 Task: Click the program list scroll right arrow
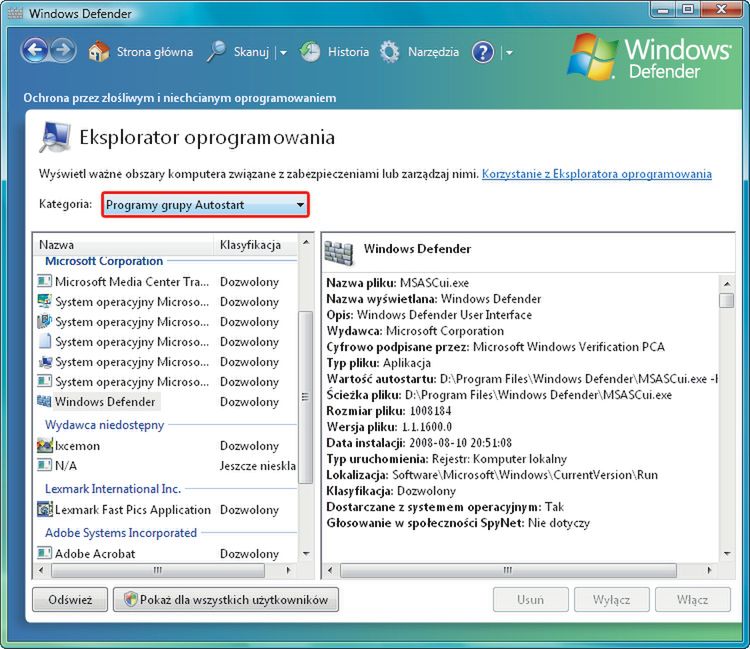click(x=288, y=570)
